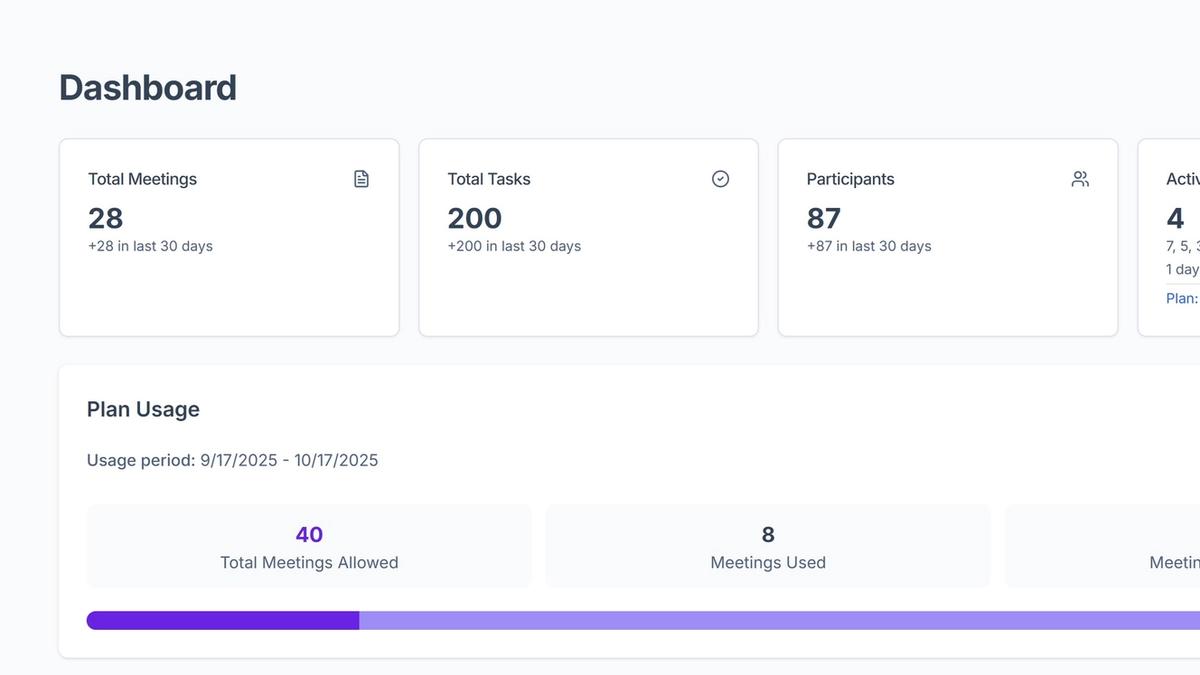
Task: Click the checkmark circle icon on Total Tasks
Action: (720, 179)
